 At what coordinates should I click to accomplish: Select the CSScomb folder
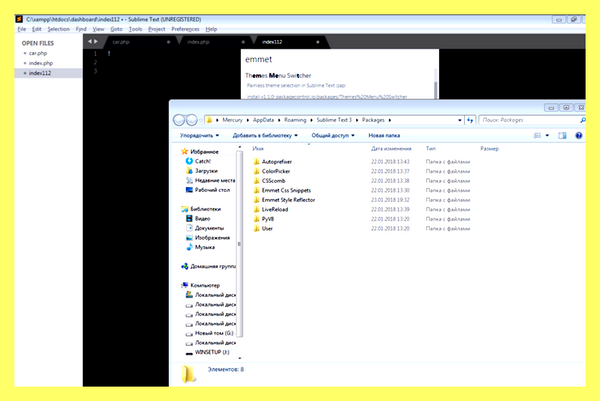269,181
